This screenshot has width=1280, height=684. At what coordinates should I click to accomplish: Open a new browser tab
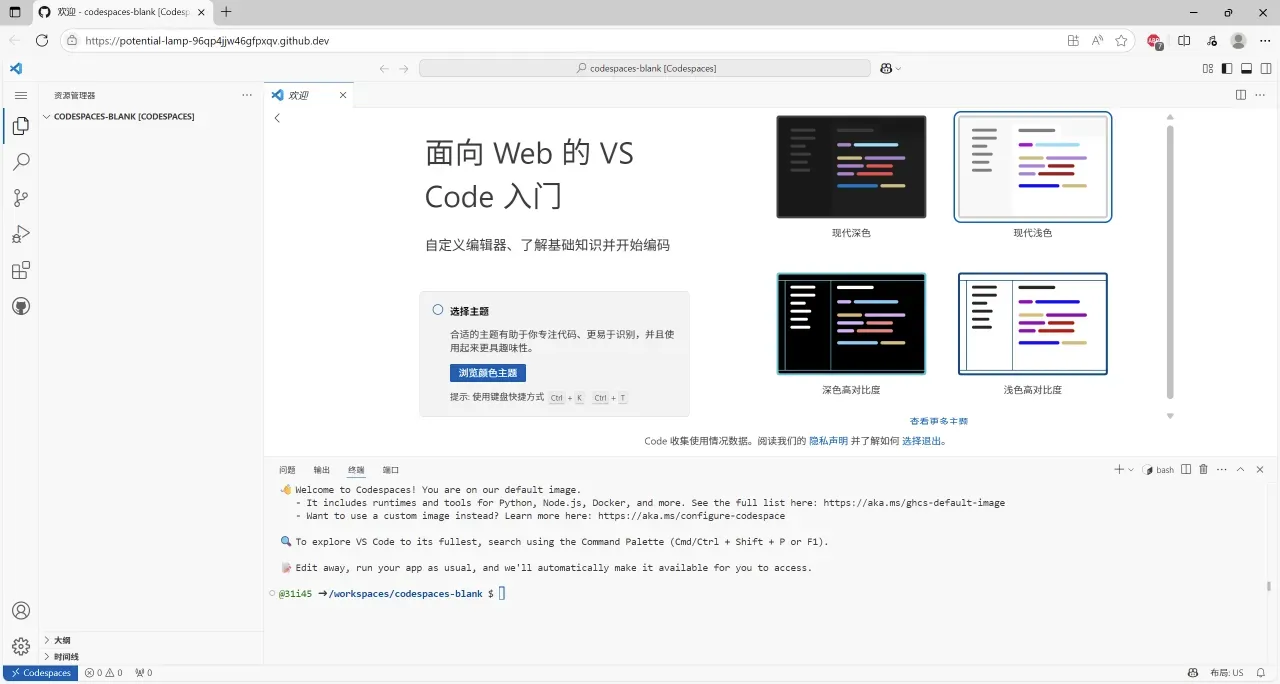226,12
